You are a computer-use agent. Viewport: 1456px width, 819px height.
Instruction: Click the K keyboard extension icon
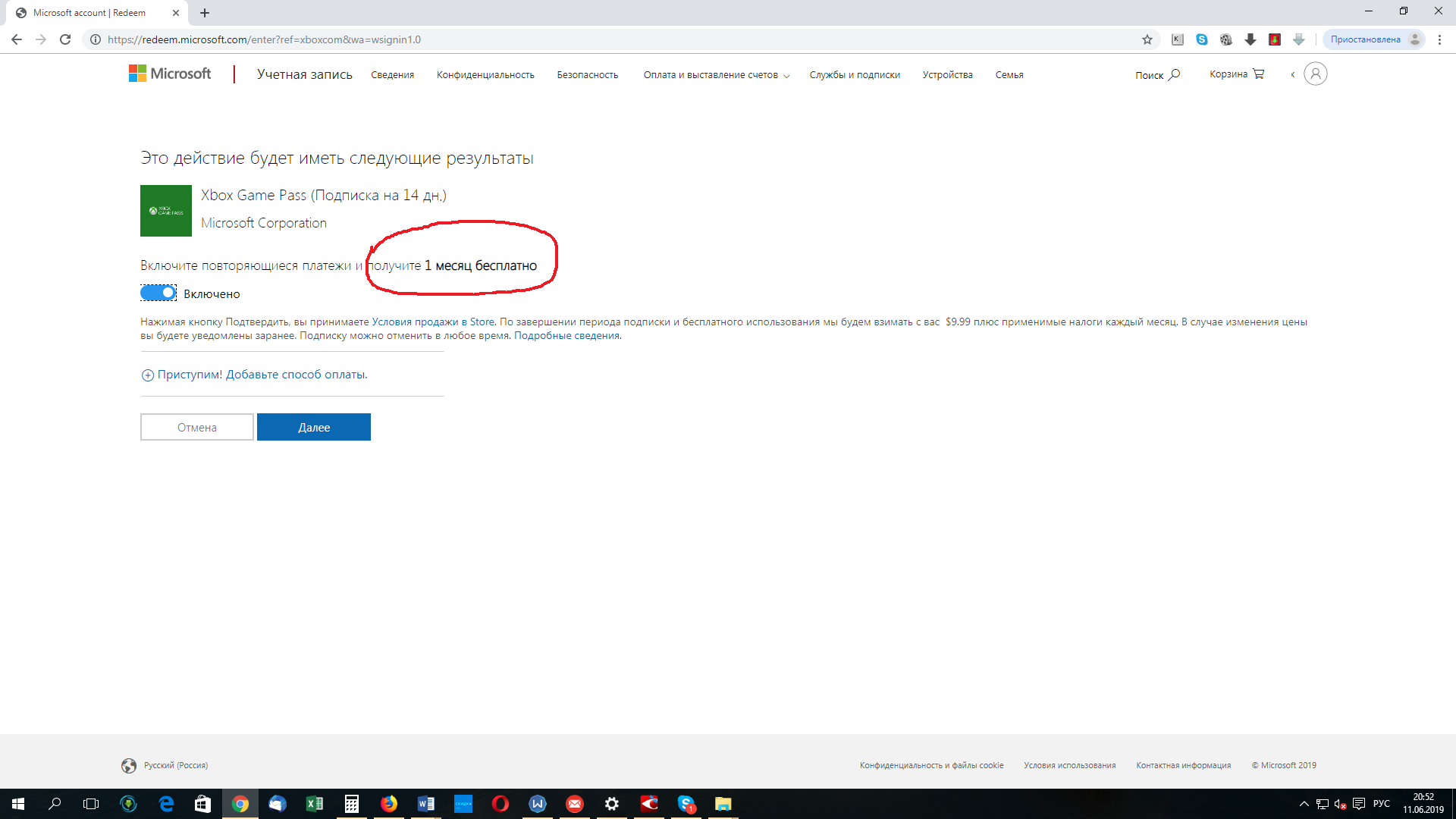pyautogui.click(x=1178, y=39)
